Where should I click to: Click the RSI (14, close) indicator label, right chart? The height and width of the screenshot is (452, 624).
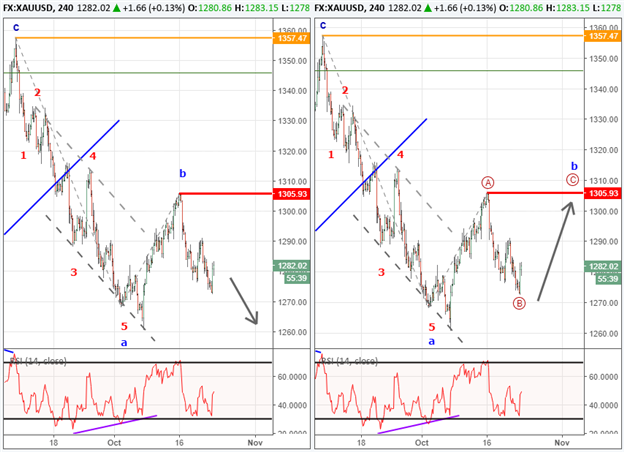(349, 361)
